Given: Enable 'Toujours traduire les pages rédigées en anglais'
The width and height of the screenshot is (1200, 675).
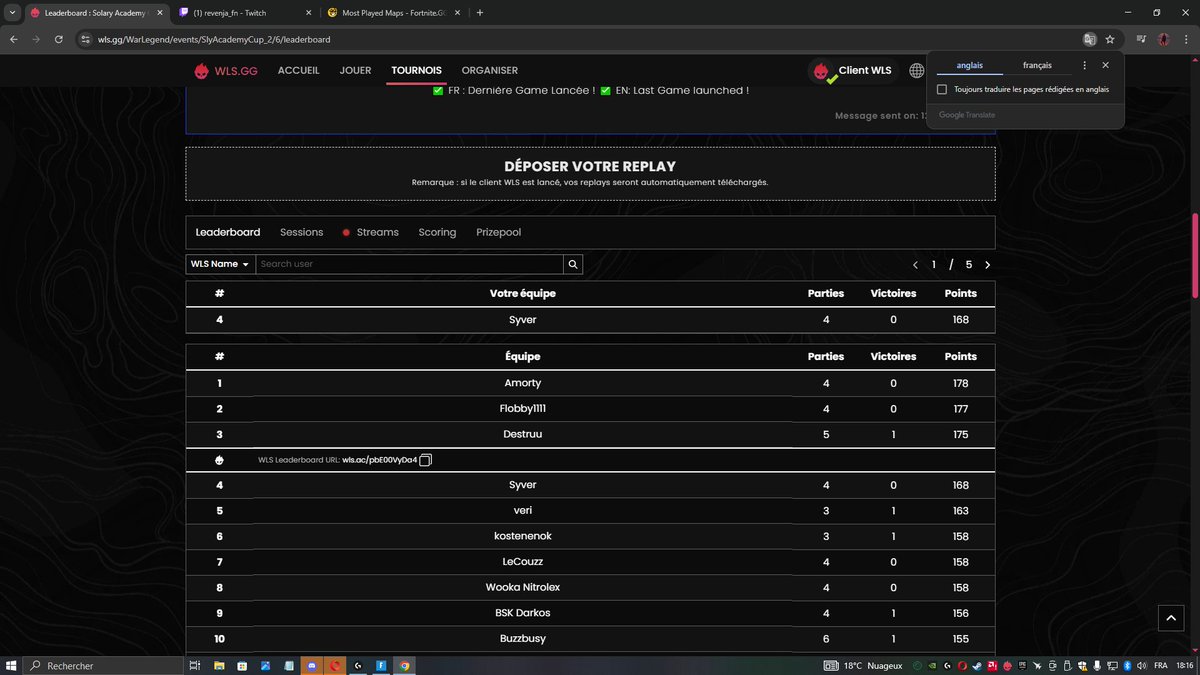Looking at the screenshot, I should [x=941, y=89].
